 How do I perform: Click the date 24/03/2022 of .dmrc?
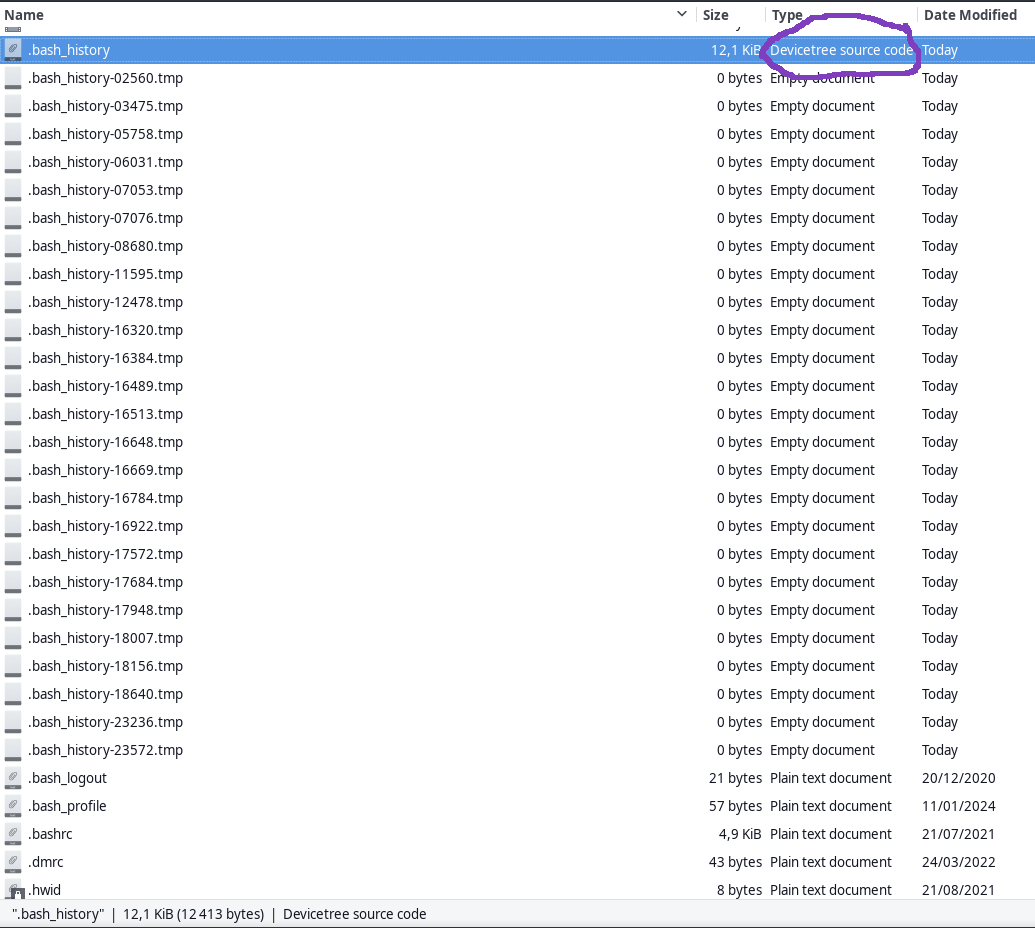[x=958, y=862]
